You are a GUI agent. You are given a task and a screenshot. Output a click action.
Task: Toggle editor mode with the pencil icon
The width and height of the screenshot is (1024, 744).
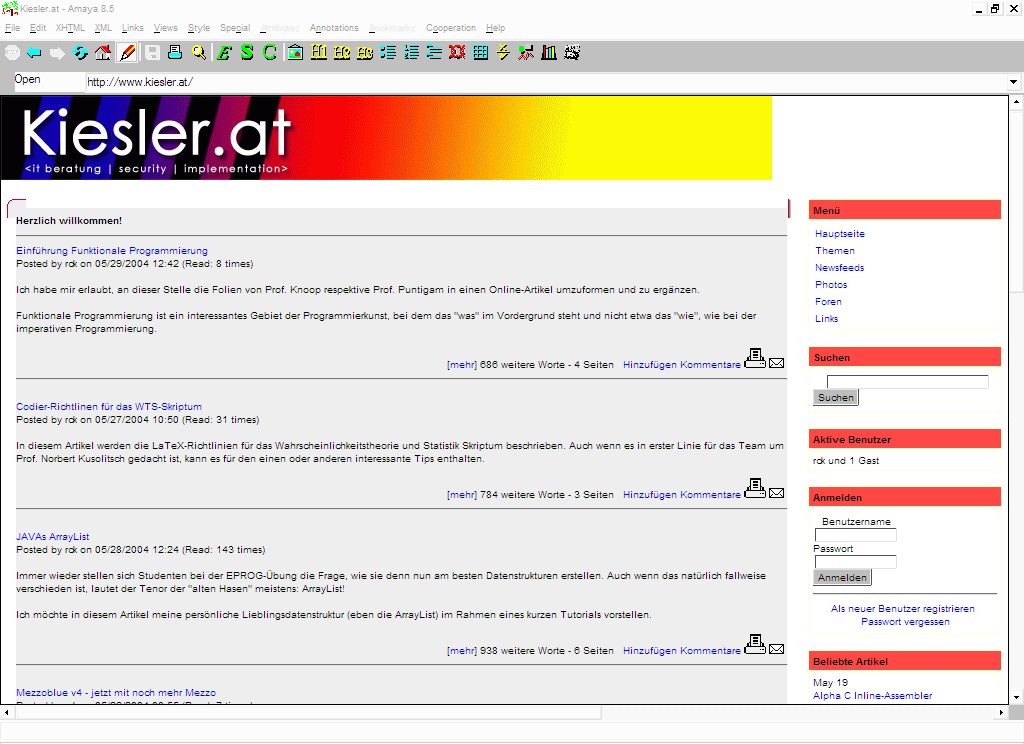[x=128, y=53]
